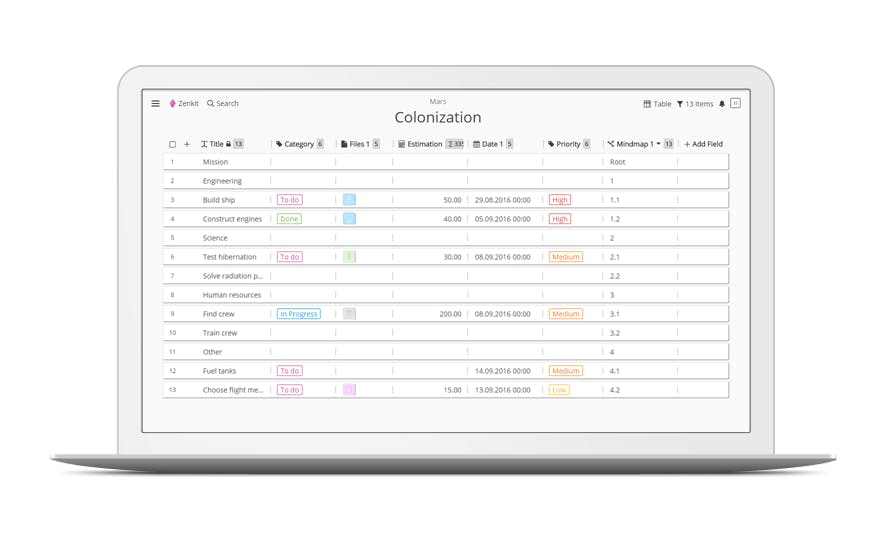Click the notifications bell icon
Viewport: 886px width, 540px height.
click(722, 104)
